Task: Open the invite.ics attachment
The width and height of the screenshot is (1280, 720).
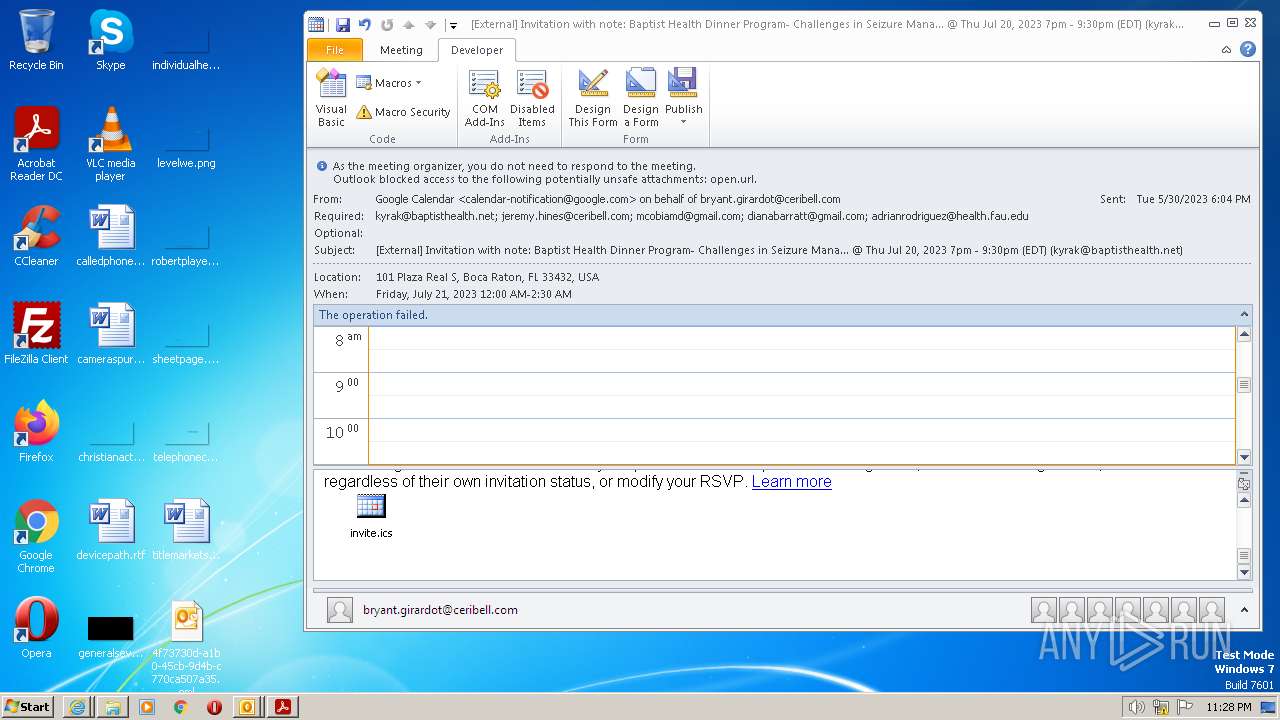Action: point(371,517)
